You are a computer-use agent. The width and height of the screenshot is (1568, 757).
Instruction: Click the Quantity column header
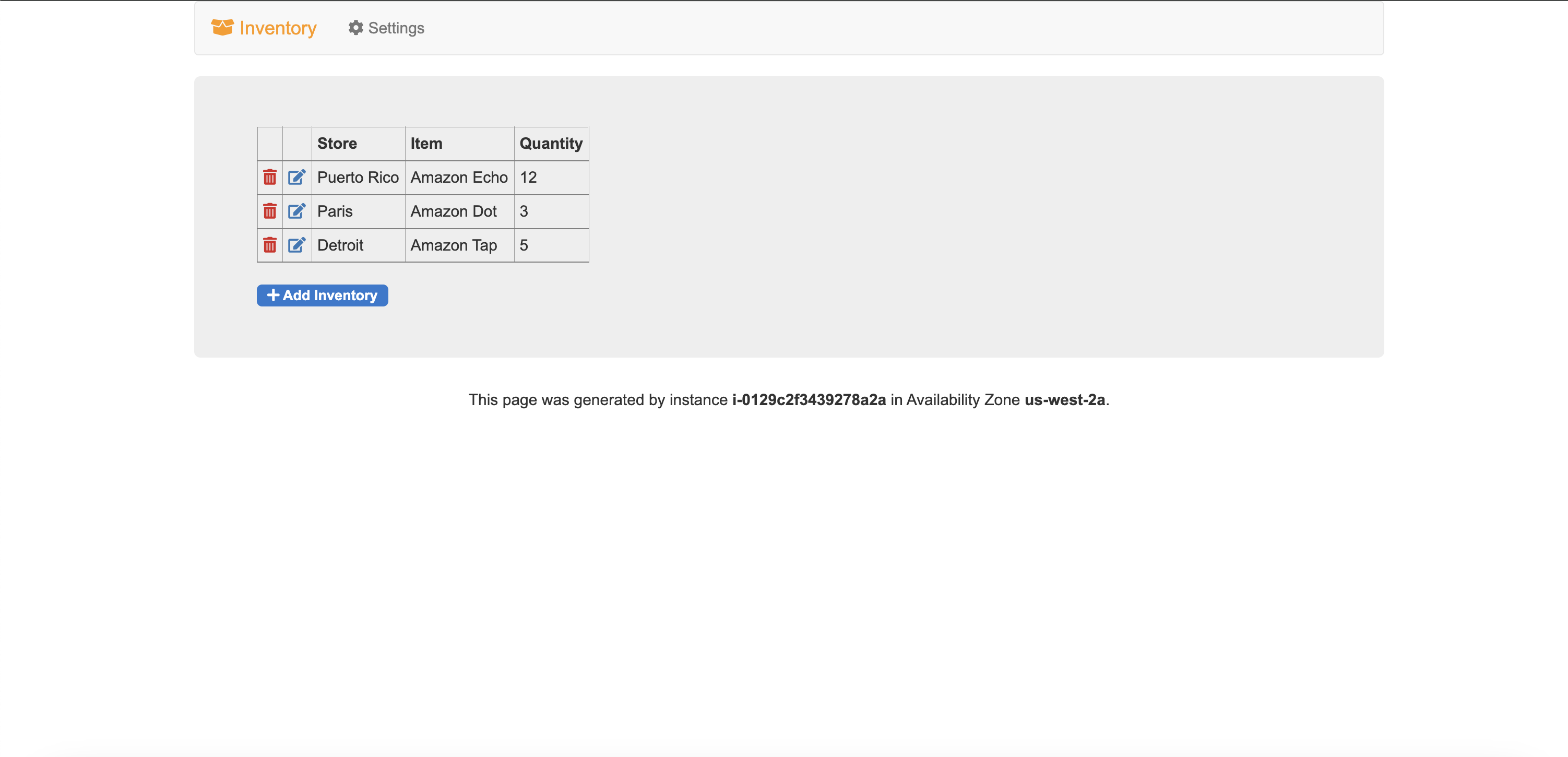(552, 144)
